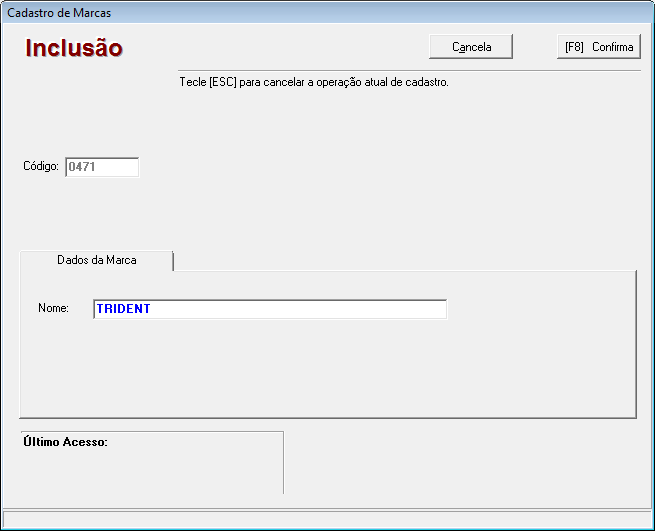Click the ESC cancel hint text

pyautogui.click(x=313, y=82)
